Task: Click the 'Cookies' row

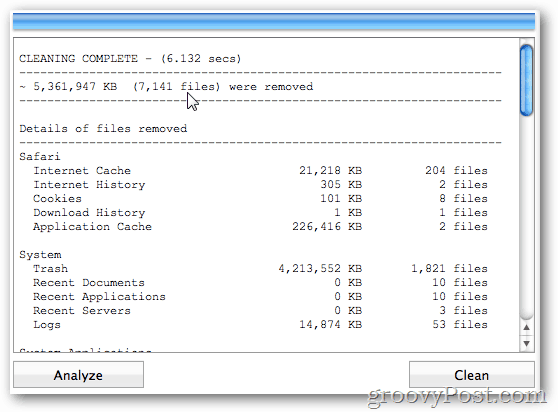Action: [260, 198]
